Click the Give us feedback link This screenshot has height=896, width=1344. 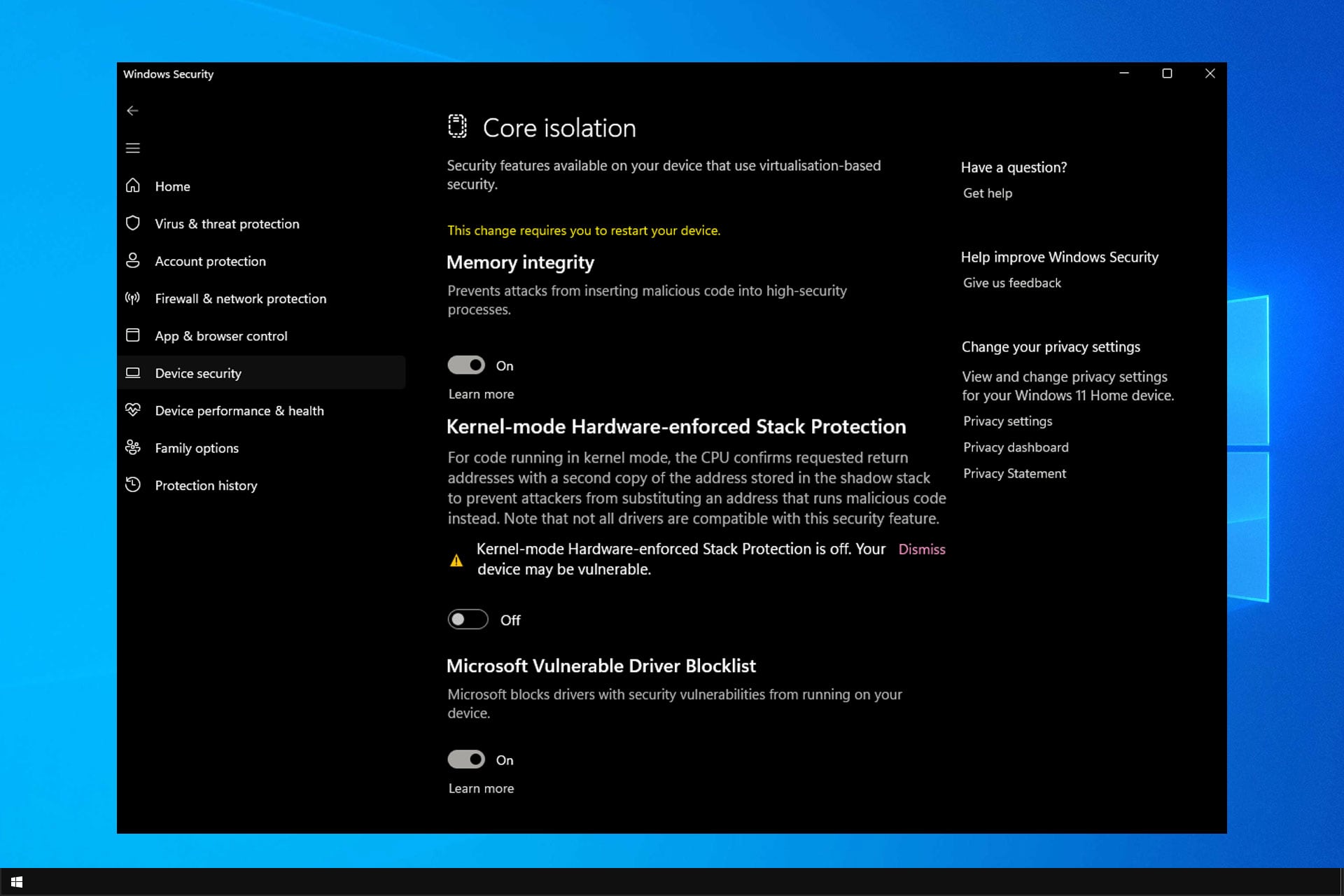1011,283
